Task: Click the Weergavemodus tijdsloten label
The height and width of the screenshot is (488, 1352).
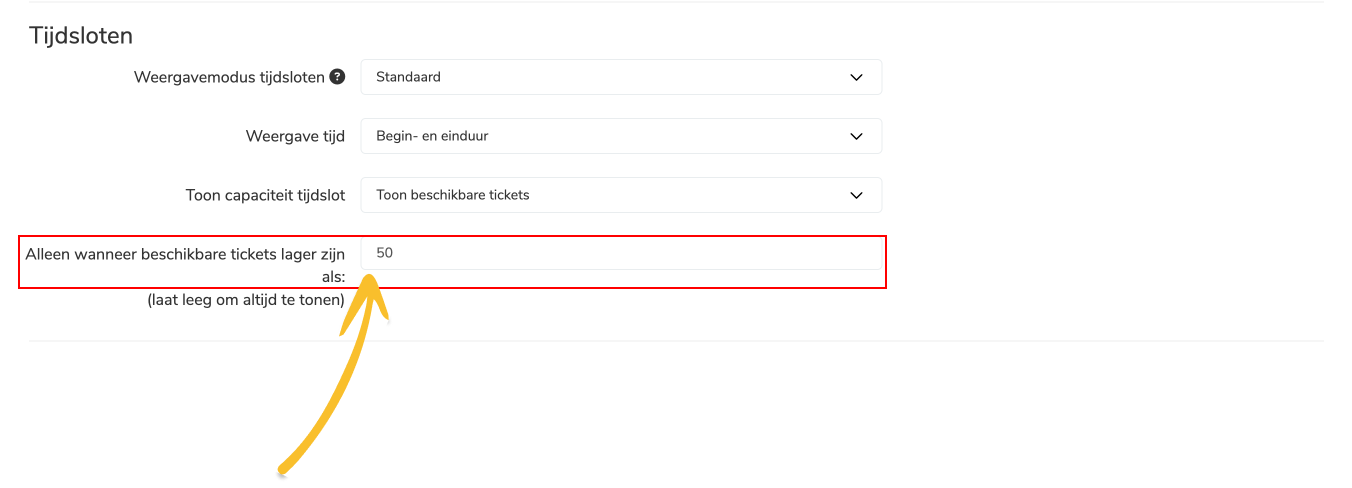Action: click(230, 77)
